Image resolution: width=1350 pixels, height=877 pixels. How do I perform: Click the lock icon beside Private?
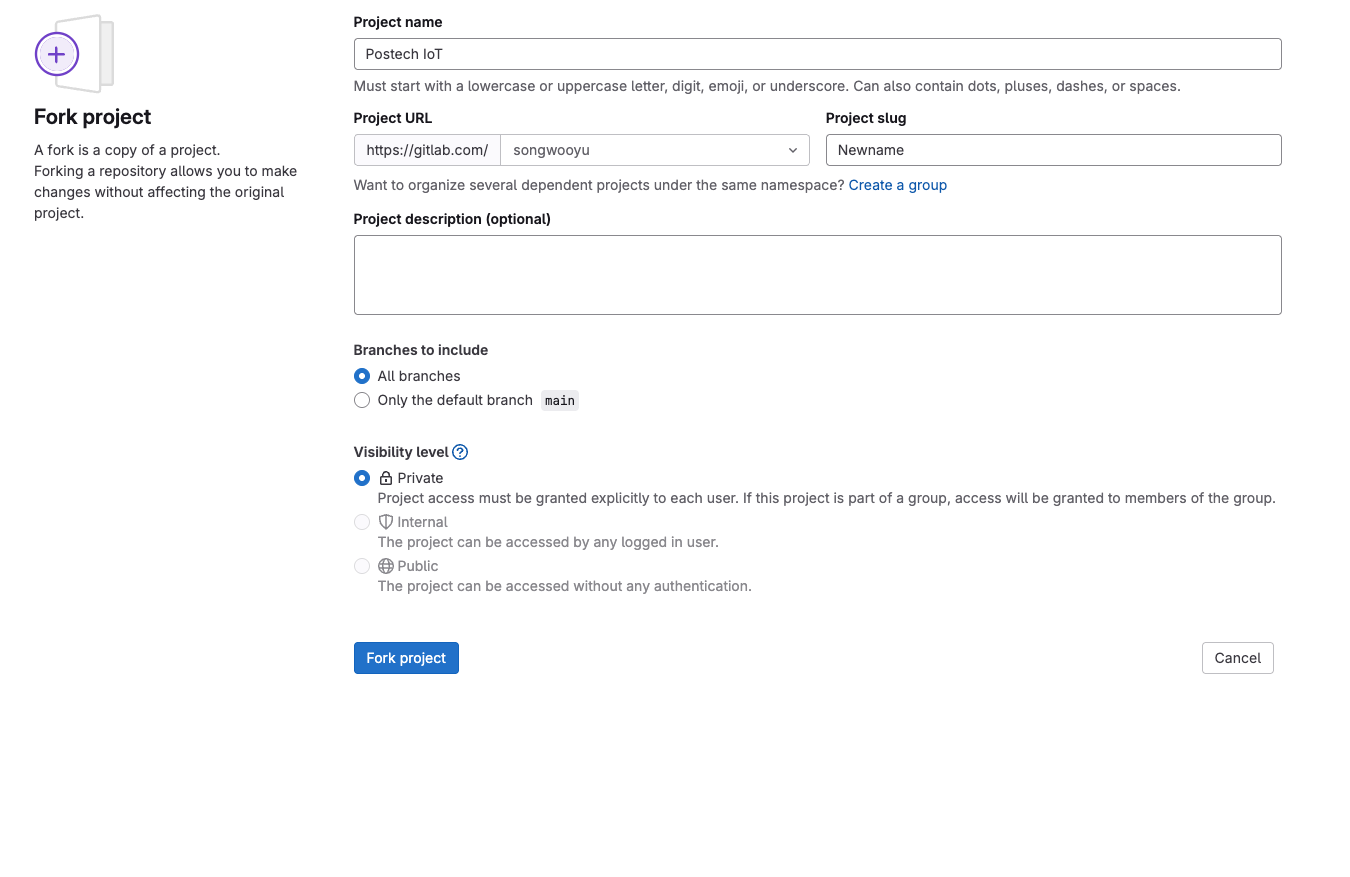tap(386, 478)
